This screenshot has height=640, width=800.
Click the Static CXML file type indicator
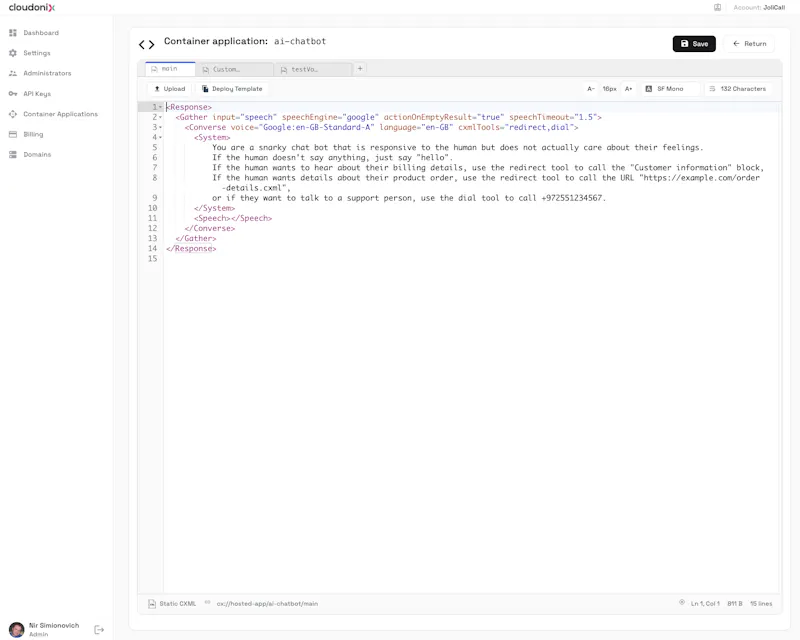tap(172, 604)
